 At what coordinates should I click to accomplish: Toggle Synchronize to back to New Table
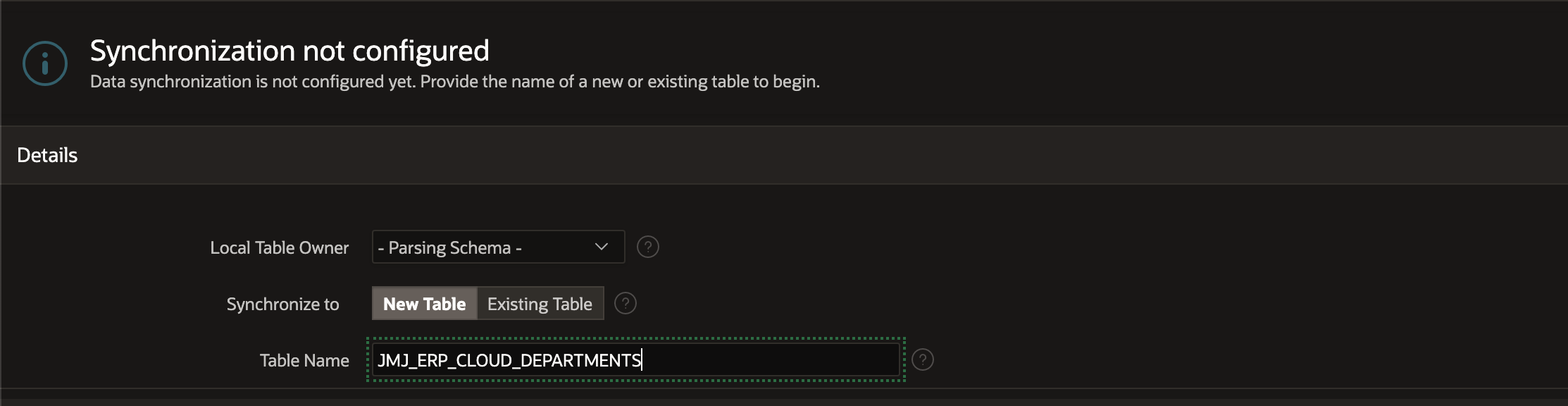(423, 303)
